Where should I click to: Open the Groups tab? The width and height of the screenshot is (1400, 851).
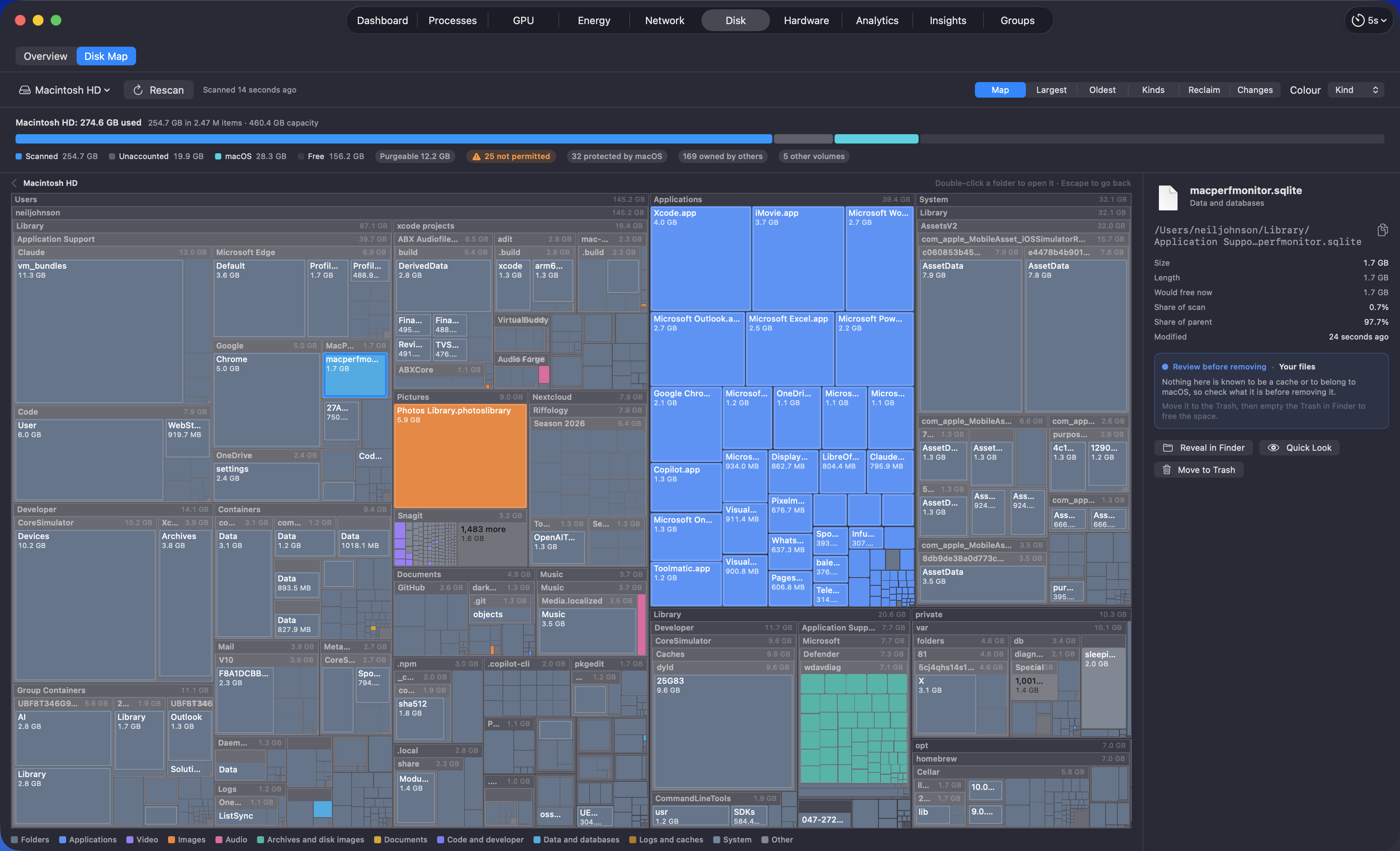1017,21
